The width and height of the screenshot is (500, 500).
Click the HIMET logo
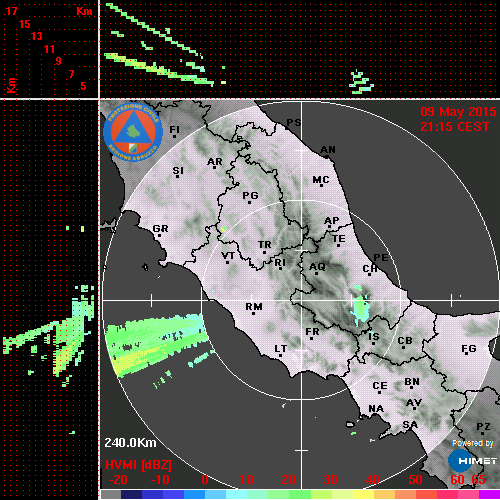pyautogui.click(x=473, y=461)
